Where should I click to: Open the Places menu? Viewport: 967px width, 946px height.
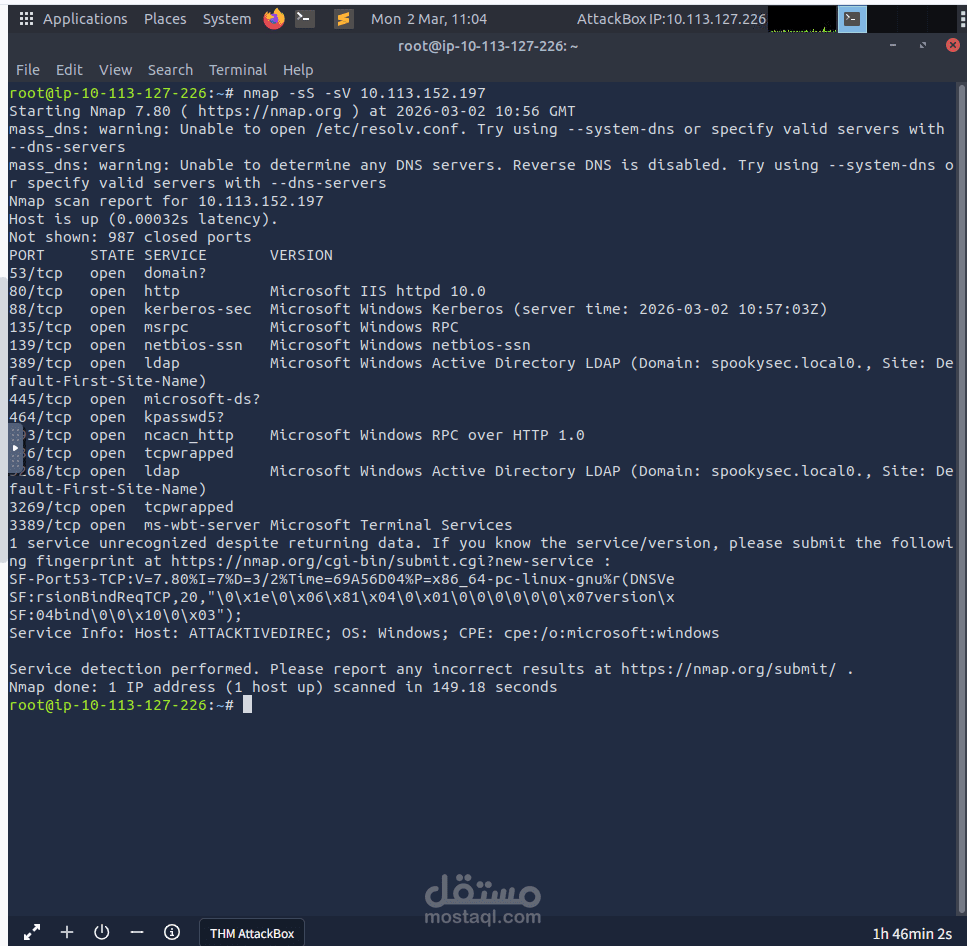tap(165, 19)
